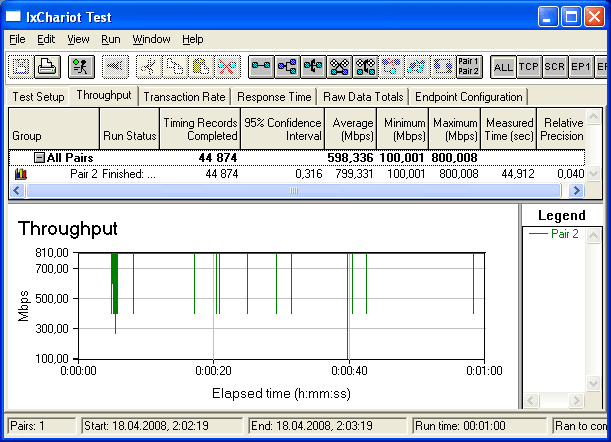The width and height of the screenshot is (611, 442).
Task: Click the Pair 2 average value 799,331
Action: (x=354, y=174)
